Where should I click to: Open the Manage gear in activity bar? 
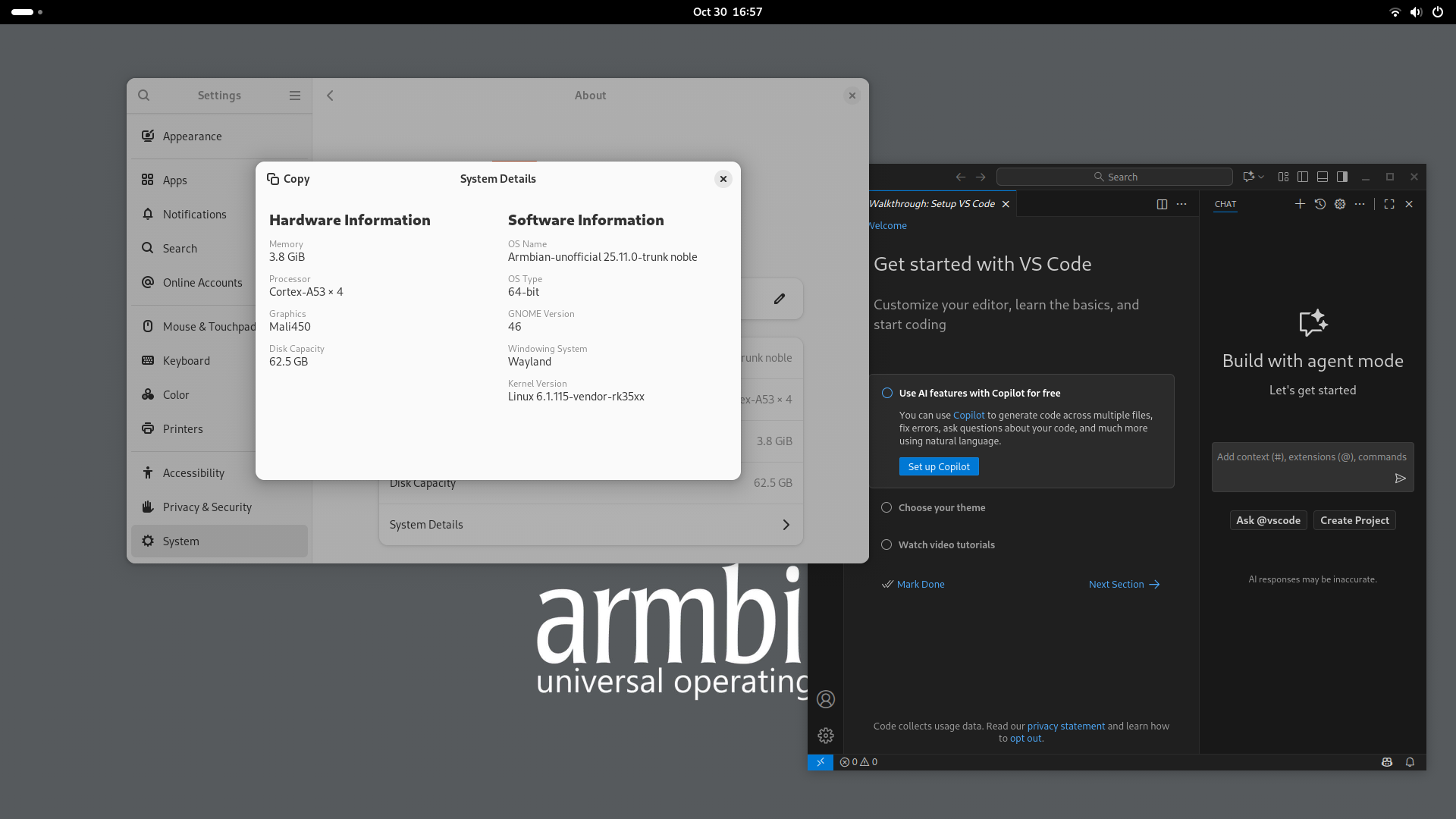[x=826, y=736]
